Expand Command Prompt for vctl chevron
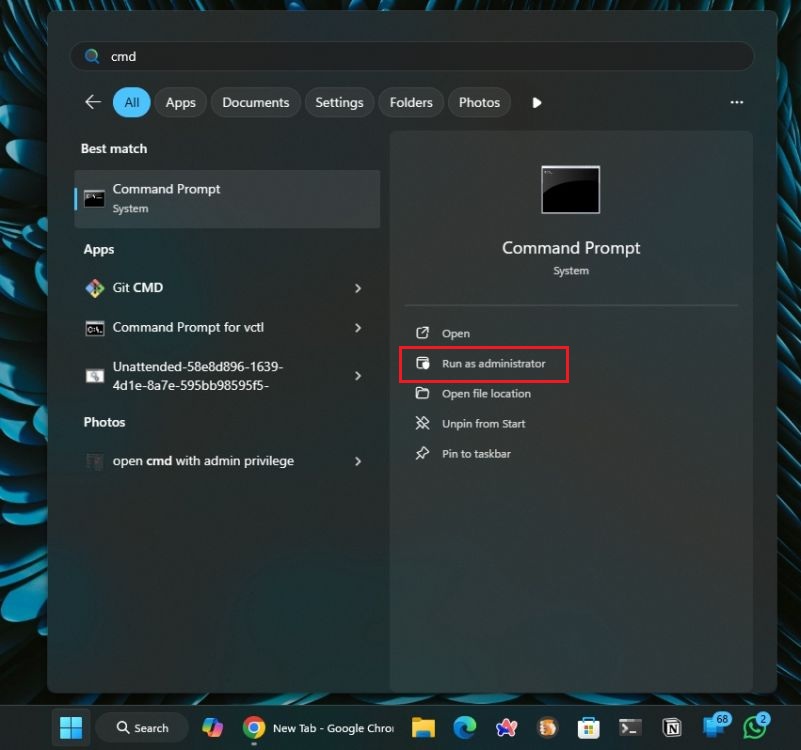The height and width of the screenshot is (750, 801). point(358,328)
